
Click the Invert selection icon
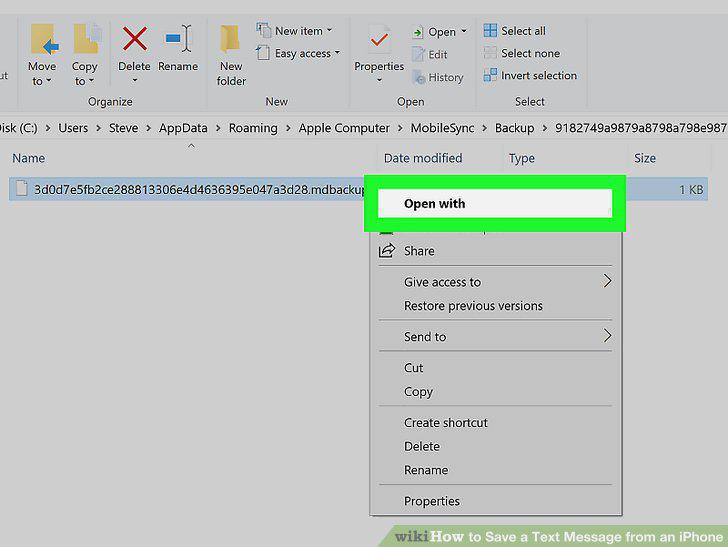tap(490, 75)
